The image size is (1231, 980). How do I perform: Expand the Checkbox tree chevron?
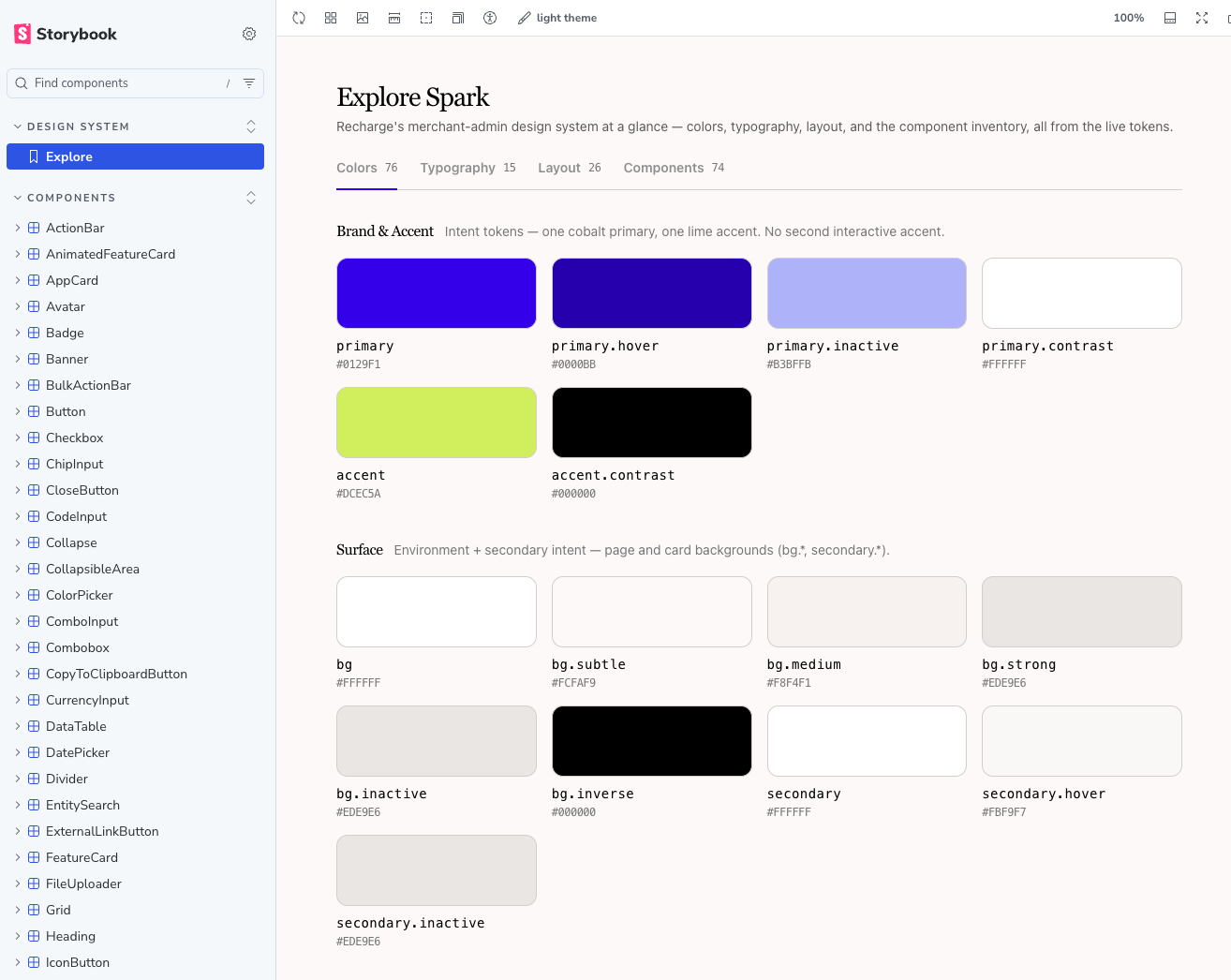(x=17, y=438)
